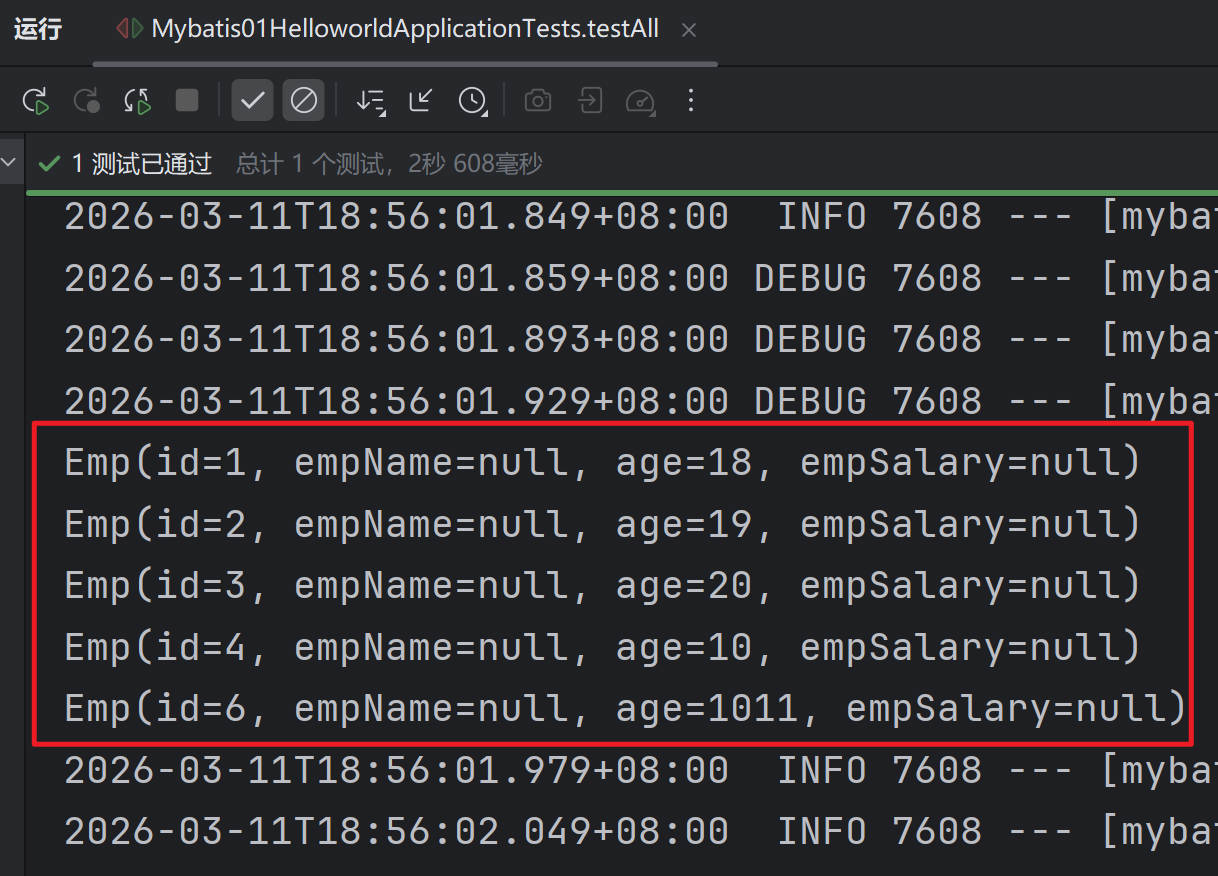Open the test history clock dropdown
Screen dimensions: 1218x876
472,101
